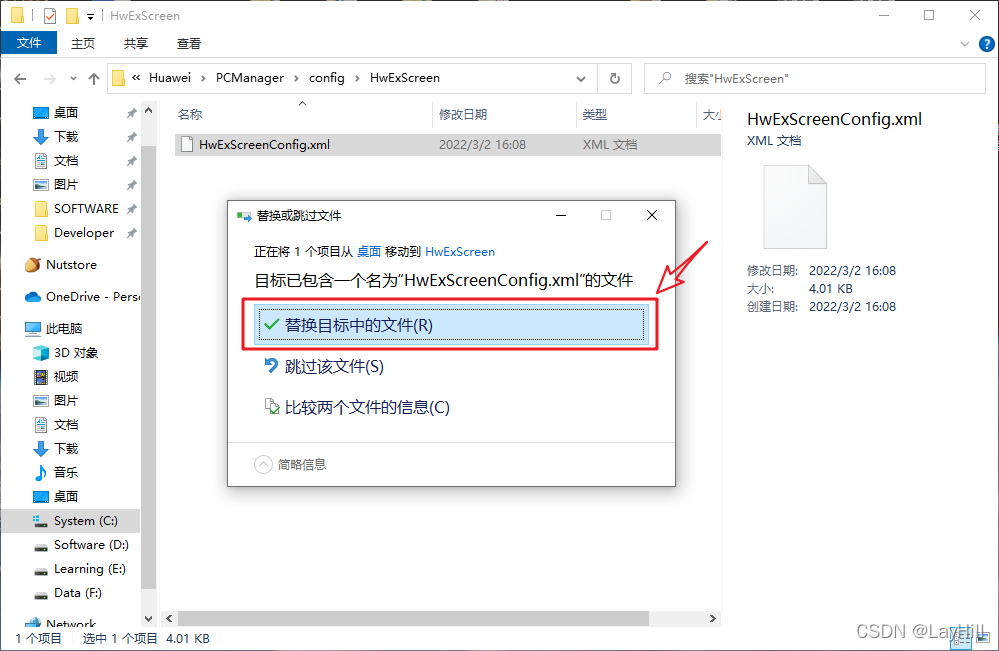
Task: Sort by the 类型 column header
Action: (x=595, y=115)
